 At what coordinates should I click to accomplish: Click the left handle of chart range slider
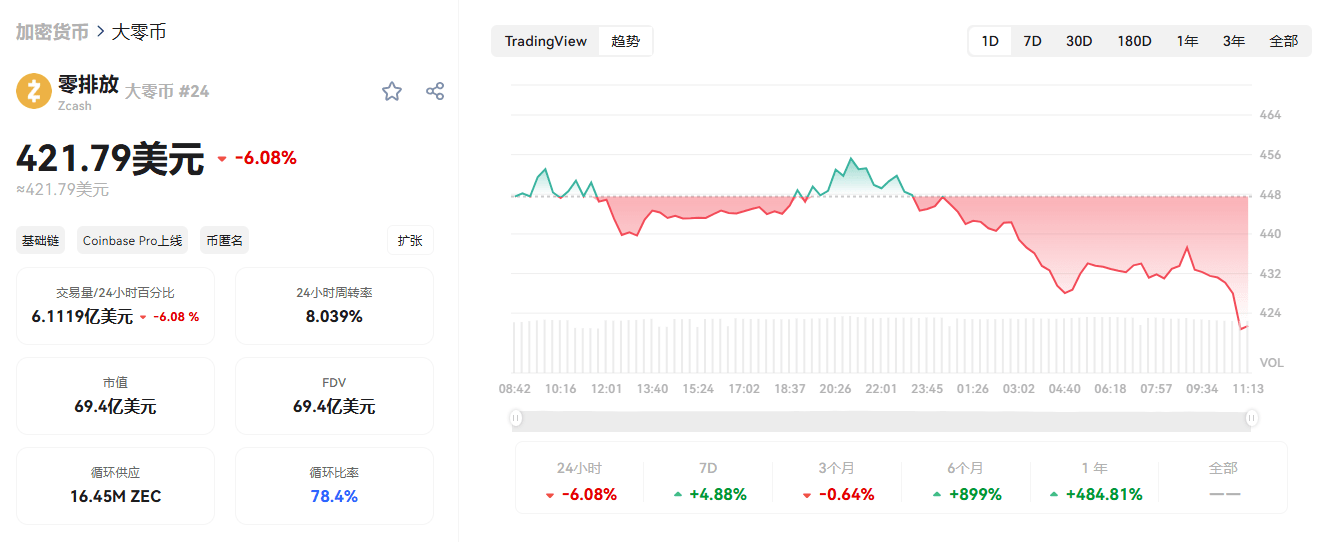[x=516, y=419]
